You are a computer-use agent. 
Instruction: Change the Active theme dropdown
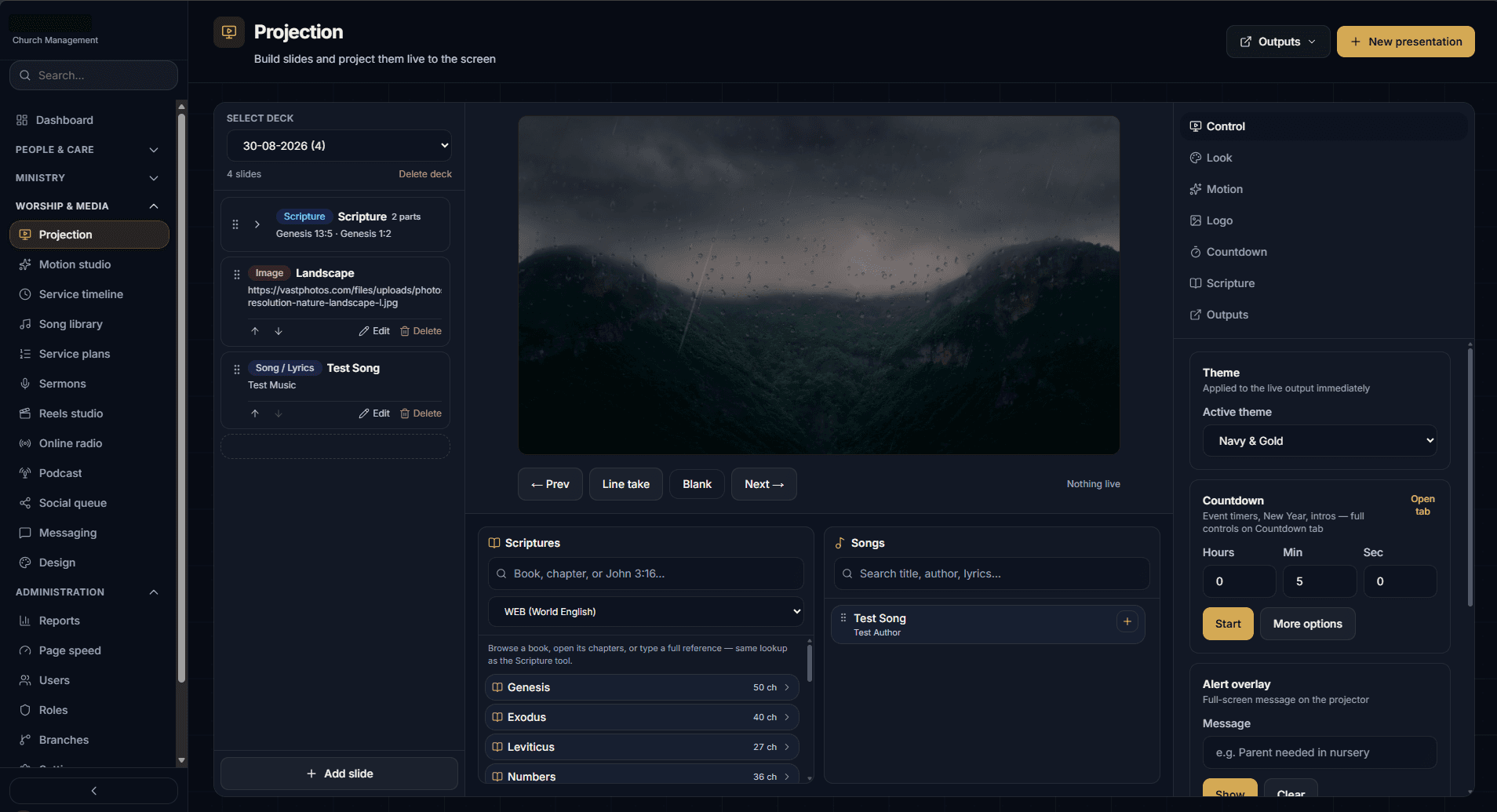pos(1320,441)
